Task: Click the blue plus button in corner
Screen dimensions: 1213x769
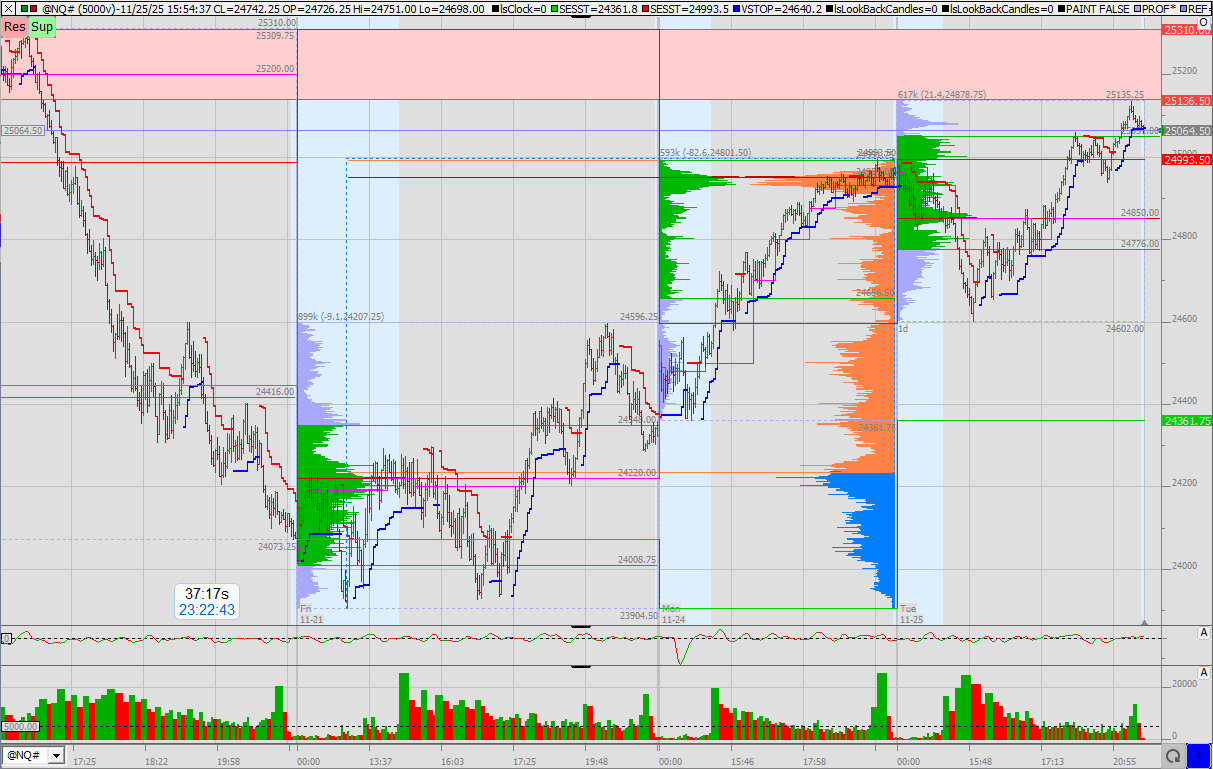Action: [1198, 755]
